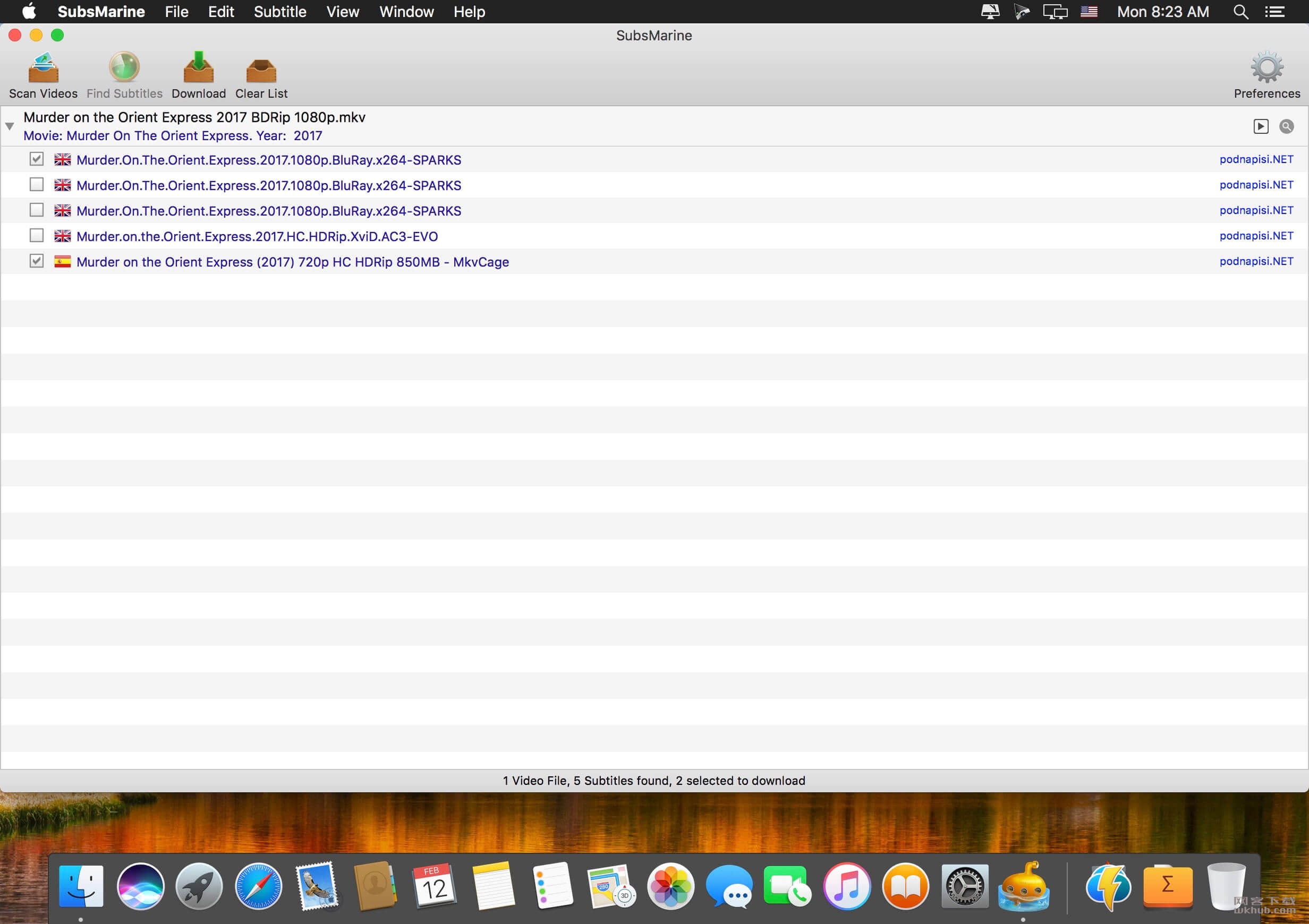Click the Movie: Murder On The Orient Express. Year: 2017 text
Screen dimensions: 1309x924
(173, 135)
